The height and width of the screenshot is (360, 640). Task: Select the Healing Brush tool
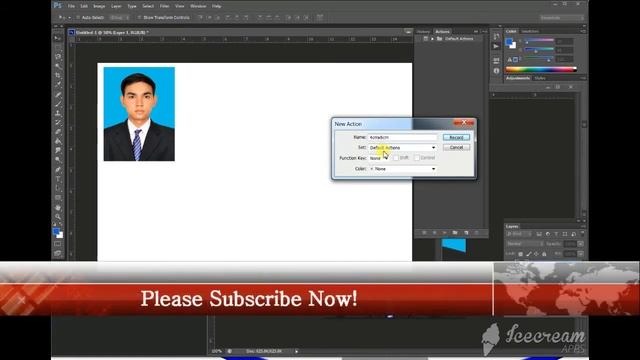(58, 95)
